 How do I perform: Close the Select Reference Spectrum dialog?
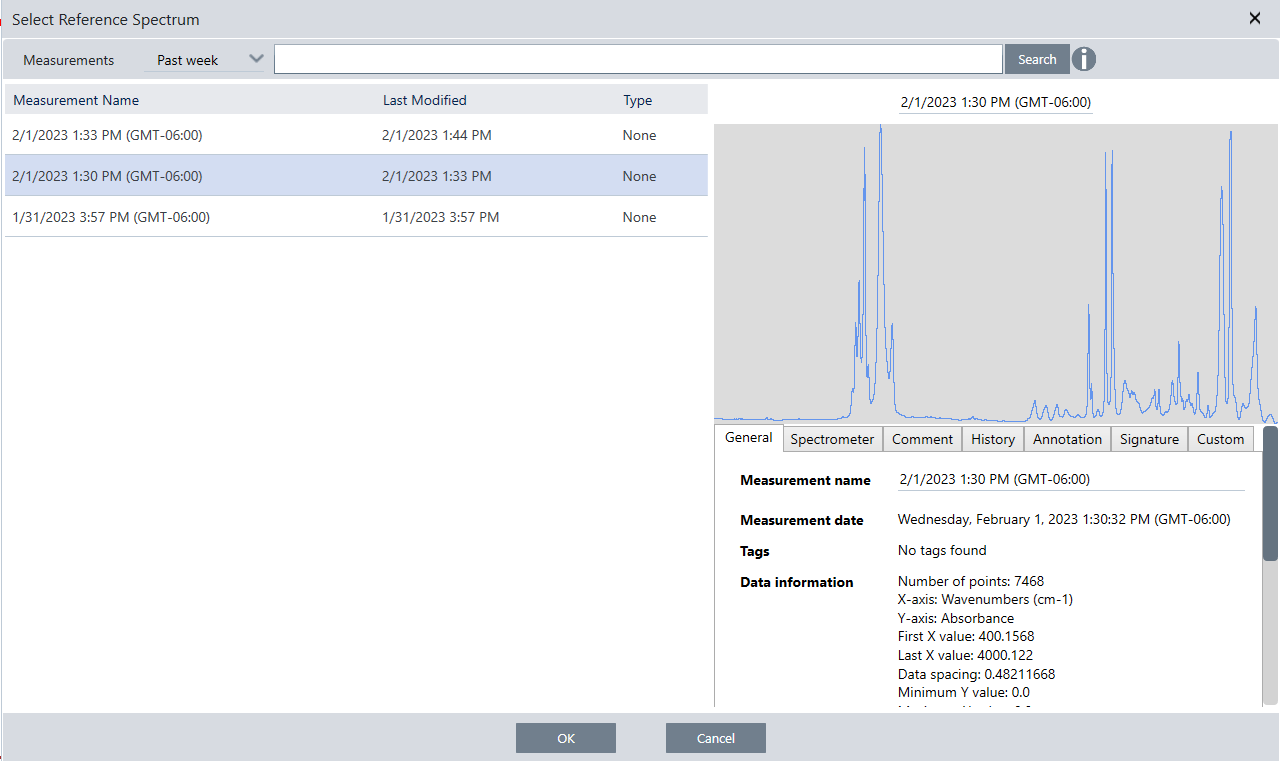coord(1255,18)
